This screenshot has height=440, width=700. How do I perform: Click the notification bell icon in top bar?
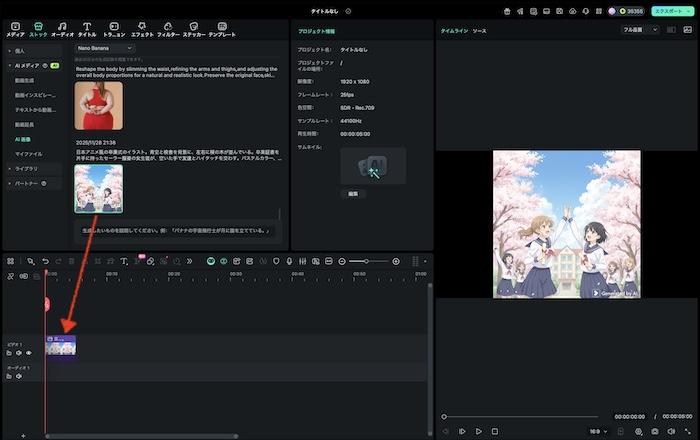pyautogui.click(x=586, y=11)
